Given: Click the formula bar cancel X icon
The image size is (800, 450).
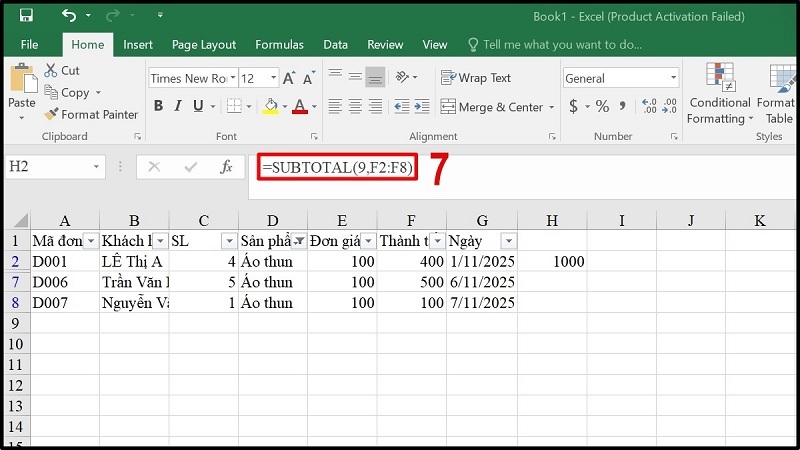Looking at the screenshot, I should click(x=154, y=167).
